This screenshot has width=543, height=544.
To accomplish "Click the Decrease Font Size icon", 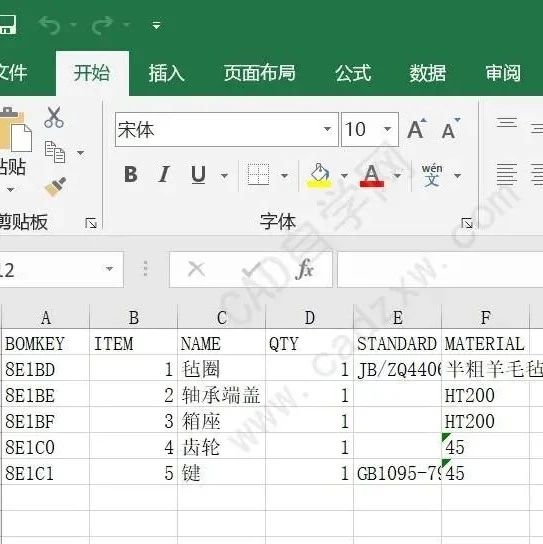I will click(450, 129).
